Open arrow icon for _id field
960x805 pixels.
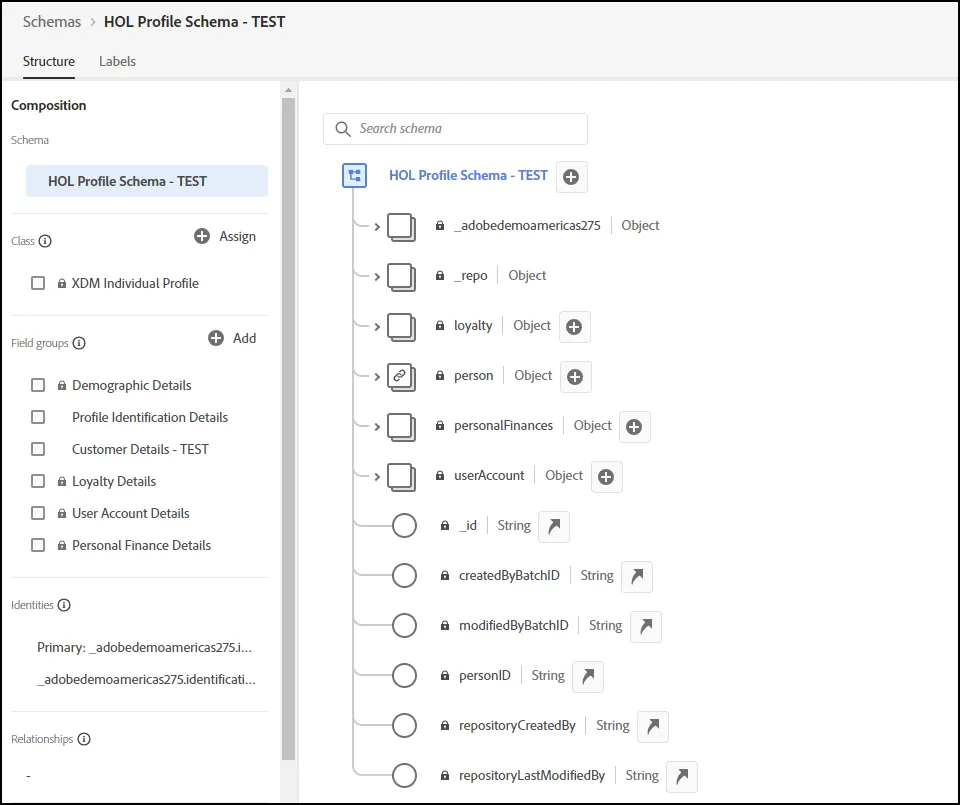(554, 526)
